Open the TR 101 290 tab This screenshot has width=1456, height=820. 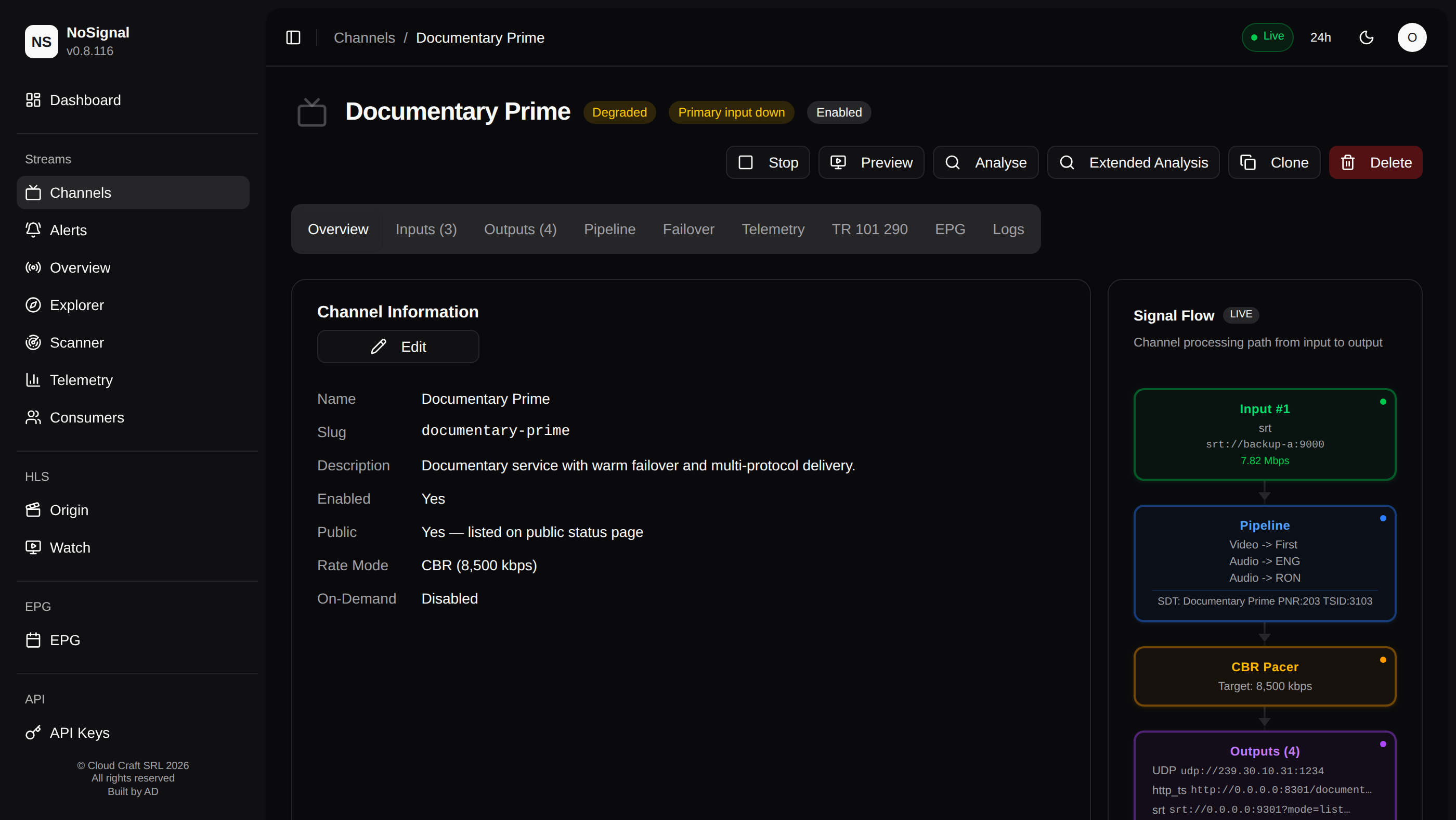click(869, 229)
